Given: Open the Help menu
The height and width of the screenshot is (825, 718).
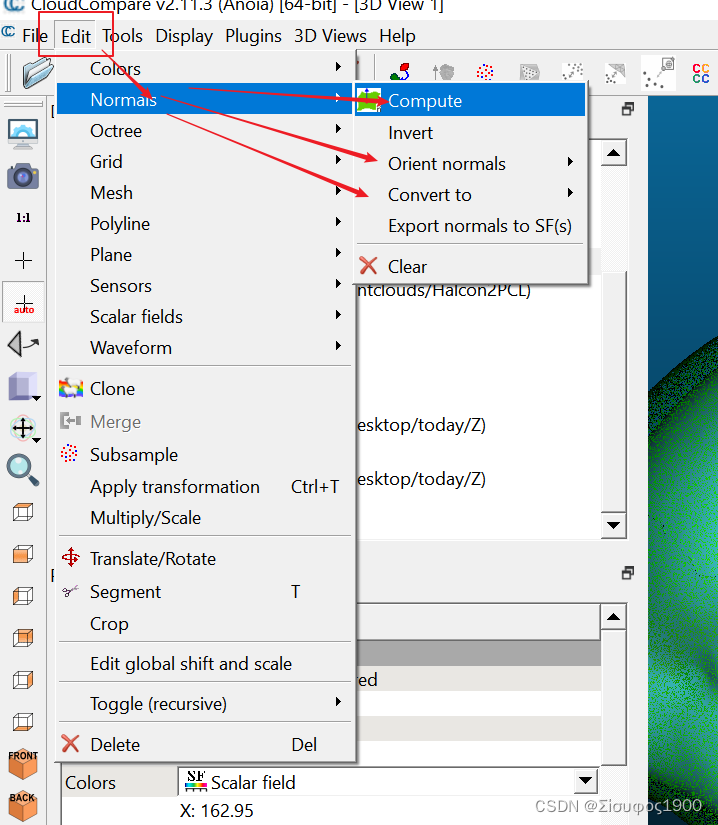Looking at the screenshot, I should coord(398,36).
